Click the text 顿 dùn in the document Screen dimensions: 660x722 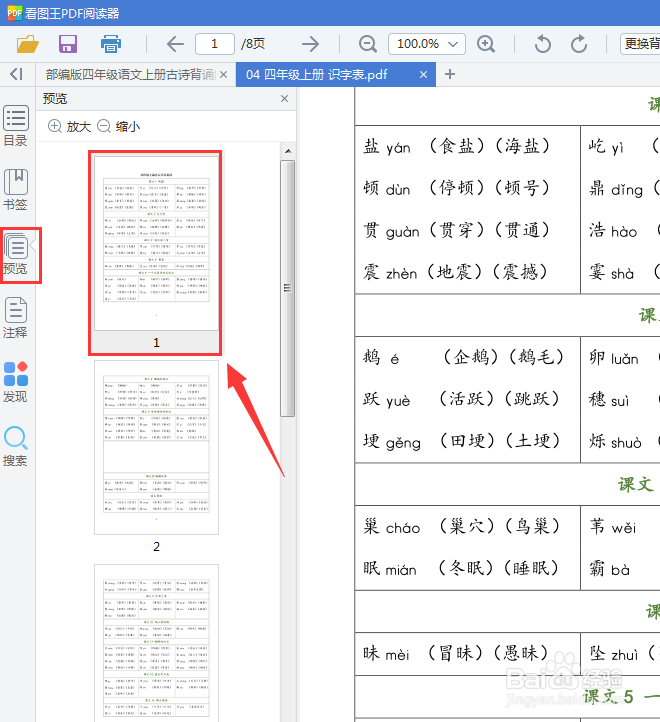click(387, 189)
